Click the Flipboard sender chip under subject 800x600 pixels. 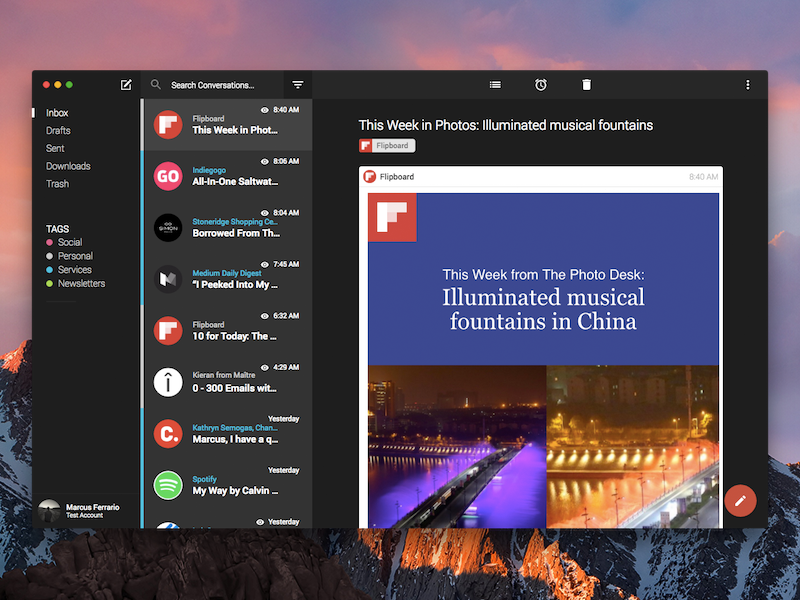pos(387,145)
